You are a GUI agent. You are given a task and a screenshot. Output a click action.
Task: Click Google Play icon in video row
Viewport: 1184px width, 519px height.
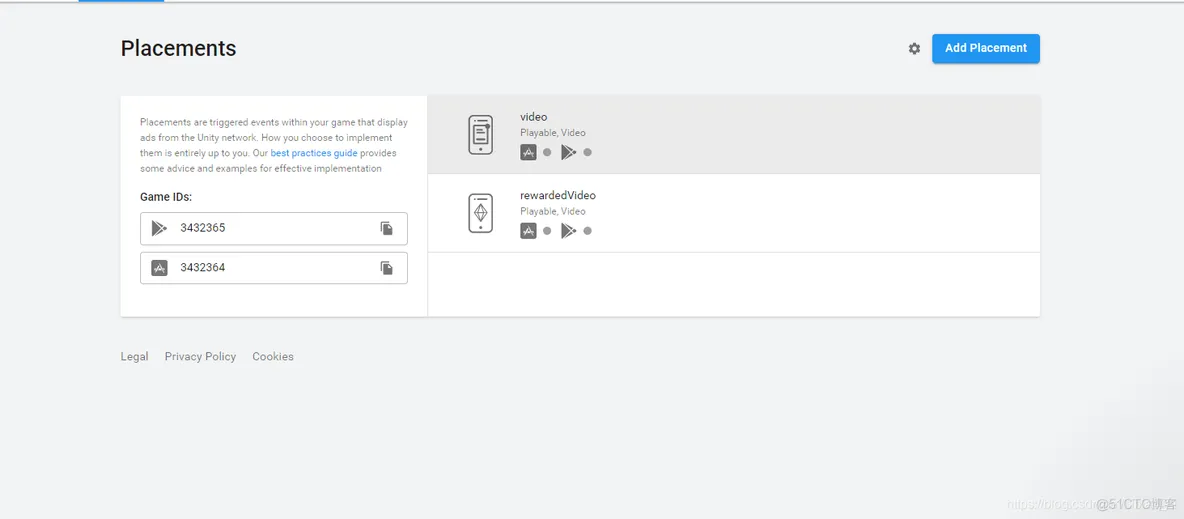click(569, 153)
